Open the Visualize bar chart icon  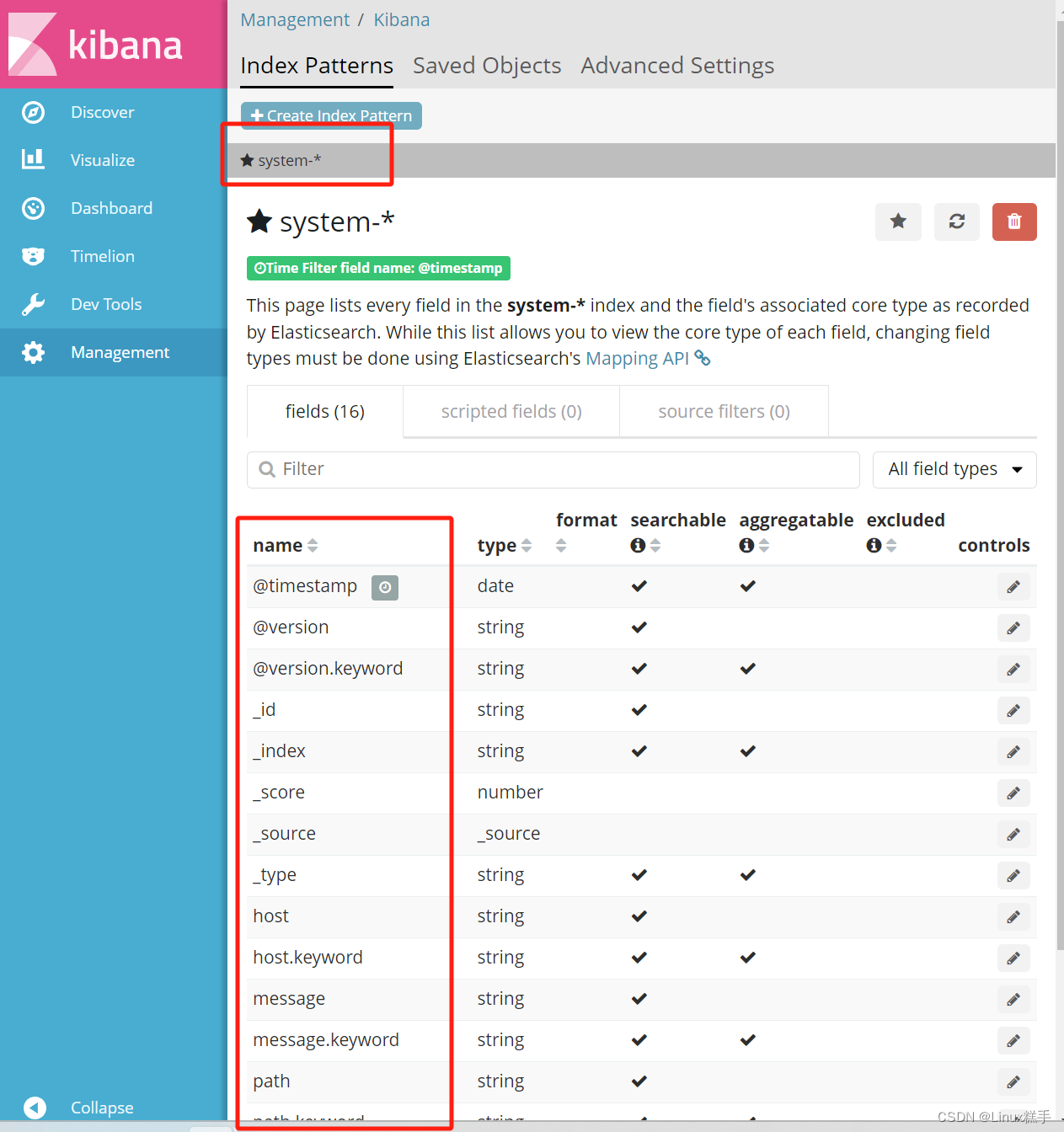click(x=33, y=159)
